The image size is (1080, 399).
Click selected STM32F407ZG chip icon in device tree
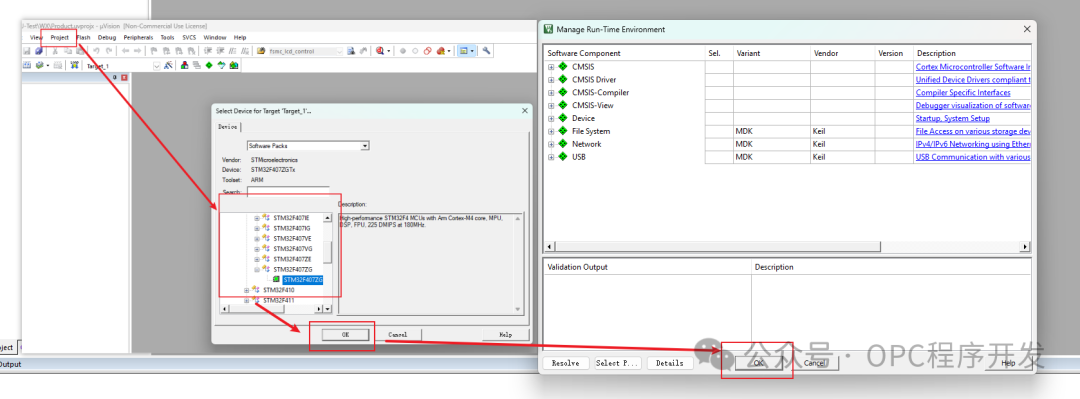276,280
